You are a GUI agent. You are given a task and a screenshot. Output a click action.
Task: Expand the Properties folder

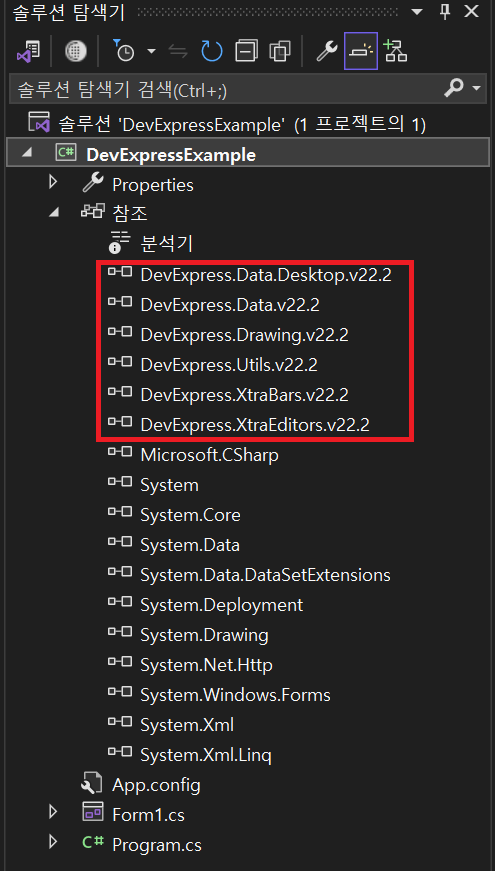click(x=53, y=182)
